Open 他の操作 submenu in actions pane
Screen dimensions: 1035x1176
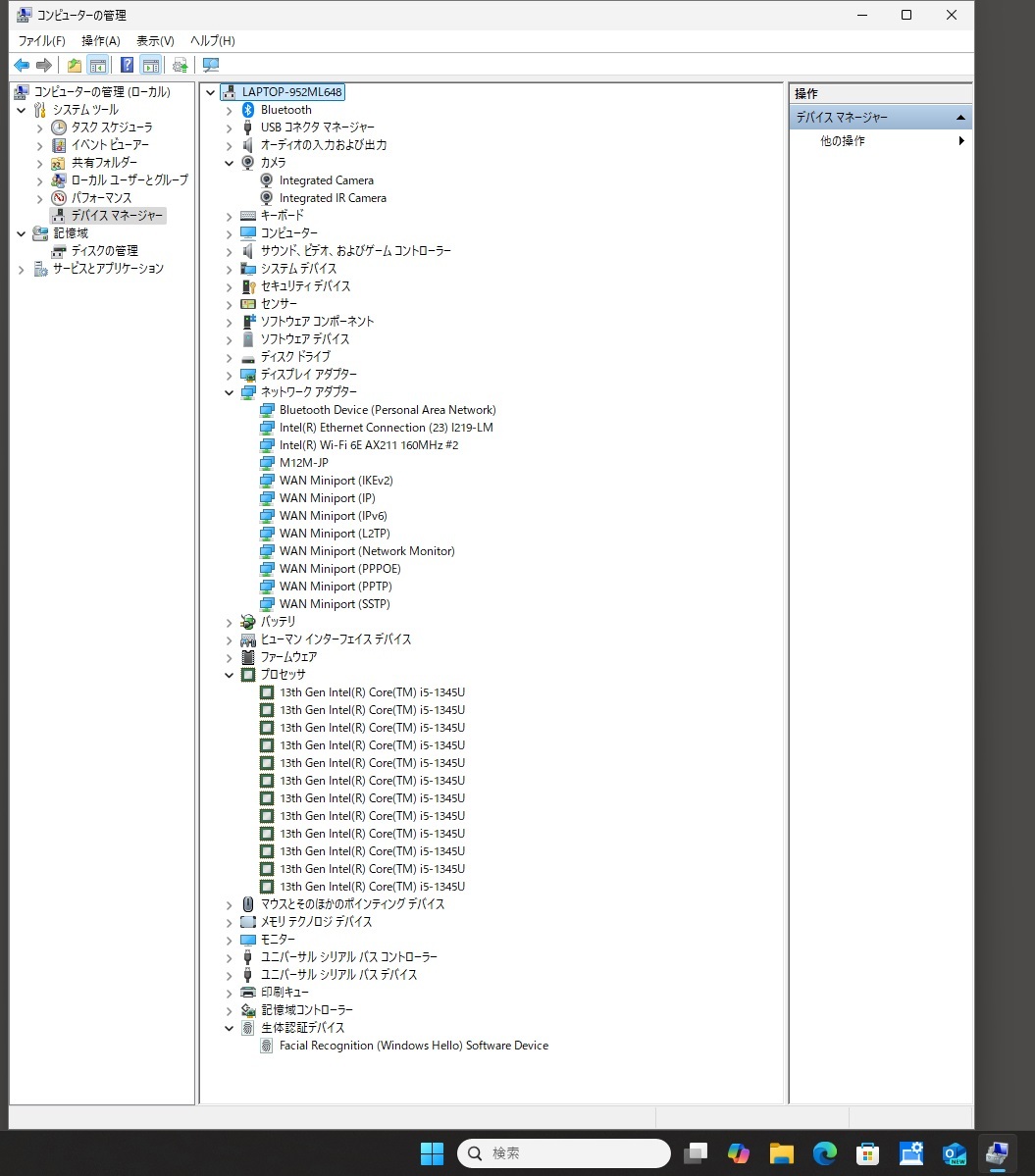(881, 141)
